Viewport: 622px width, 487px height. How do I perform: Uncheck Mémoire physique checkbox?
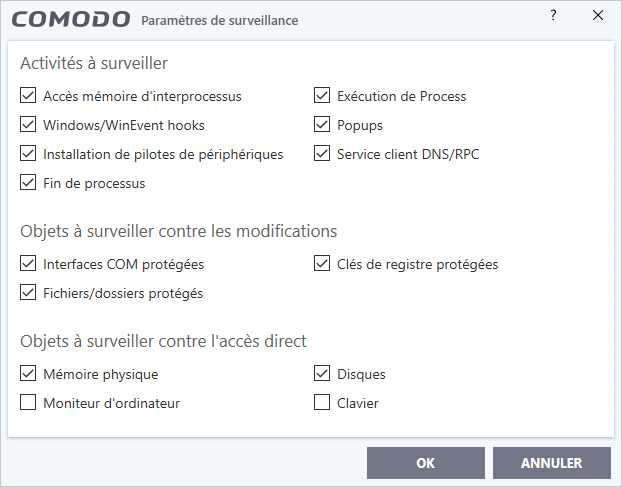pos(28,374)
